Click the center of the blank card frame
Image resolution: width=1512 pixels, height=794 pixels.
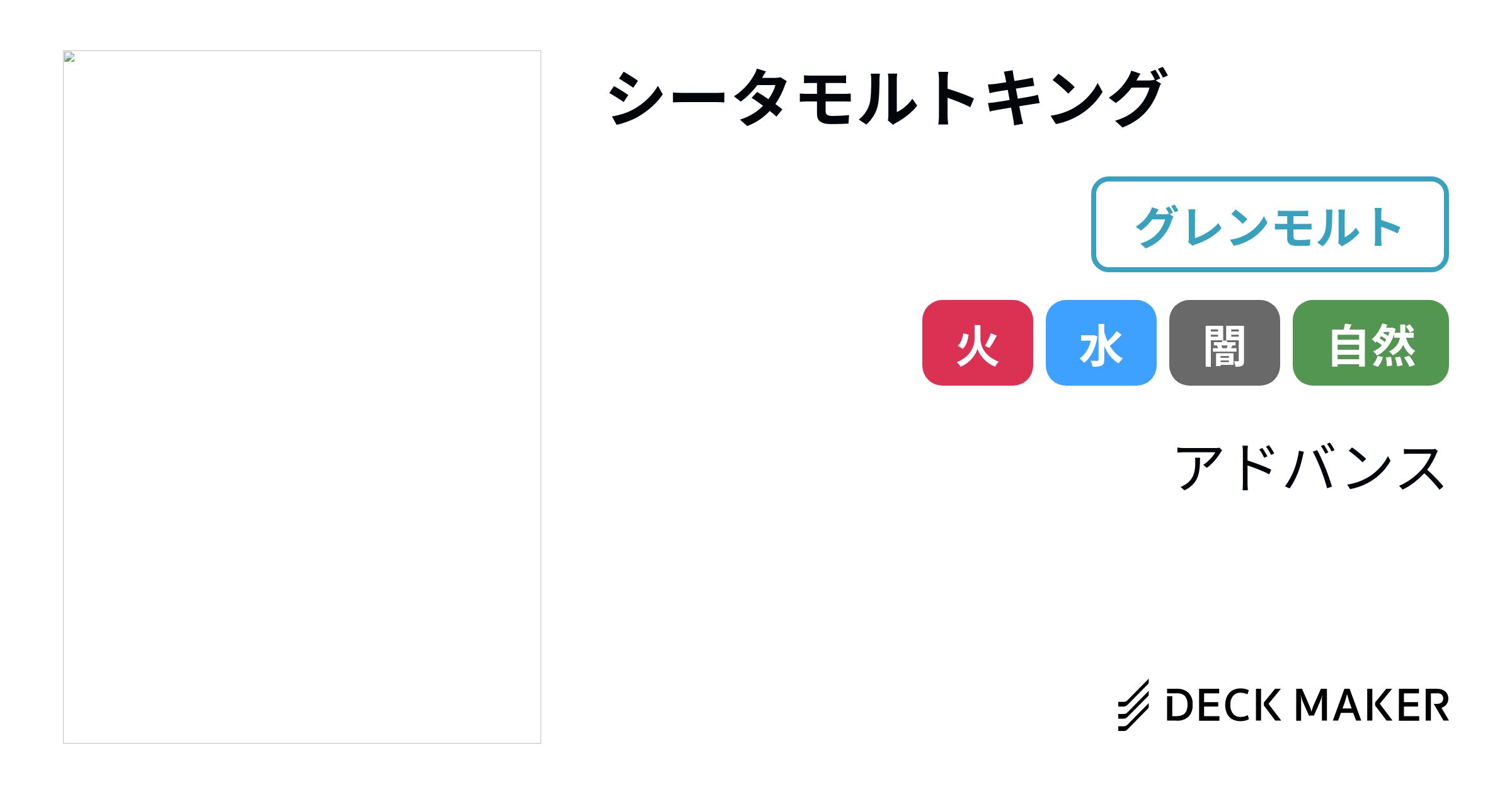pos(302,397)
